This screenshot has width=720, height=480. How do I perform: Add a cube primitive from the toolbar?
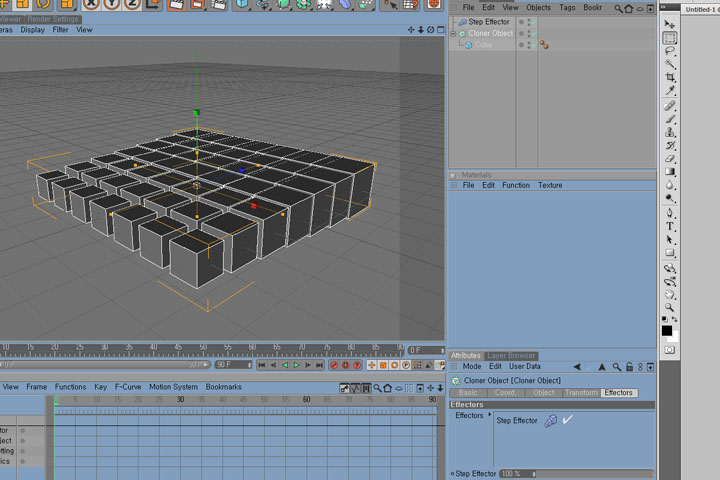[x=241, y=4]
